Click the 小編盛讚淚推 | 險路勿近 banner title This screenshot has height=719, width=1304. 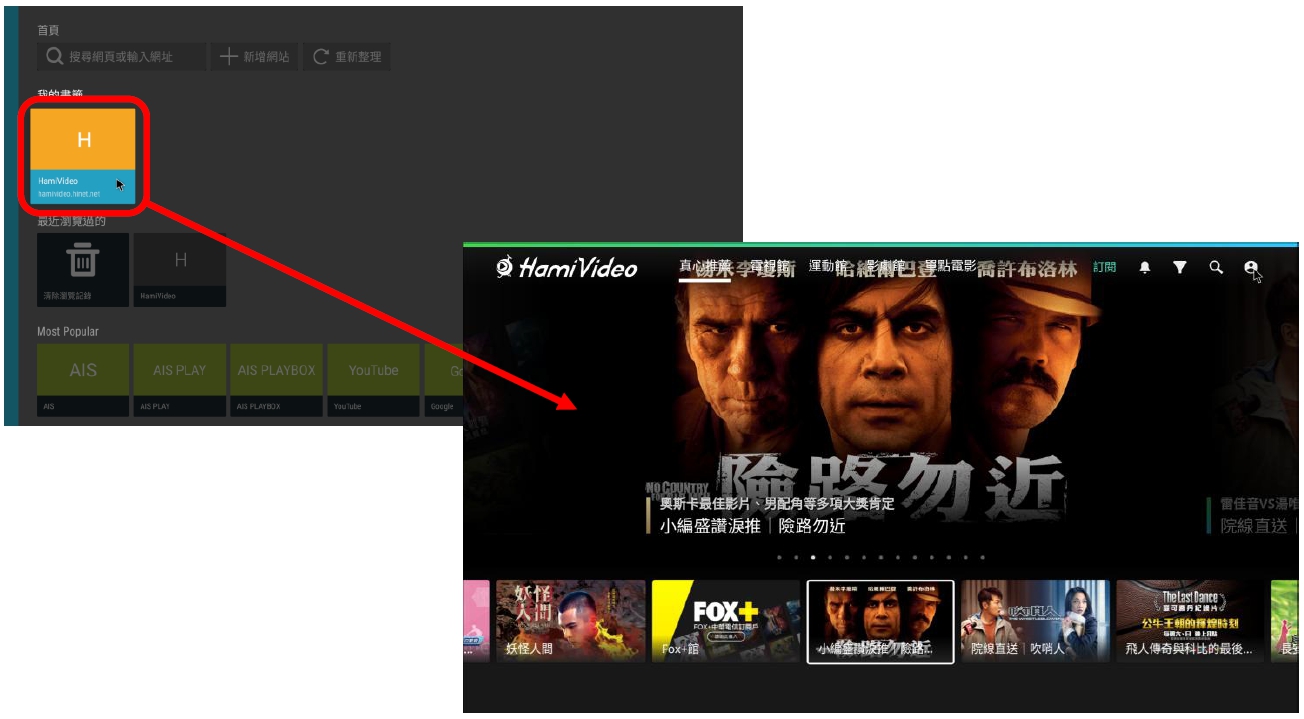pos(753,526)
